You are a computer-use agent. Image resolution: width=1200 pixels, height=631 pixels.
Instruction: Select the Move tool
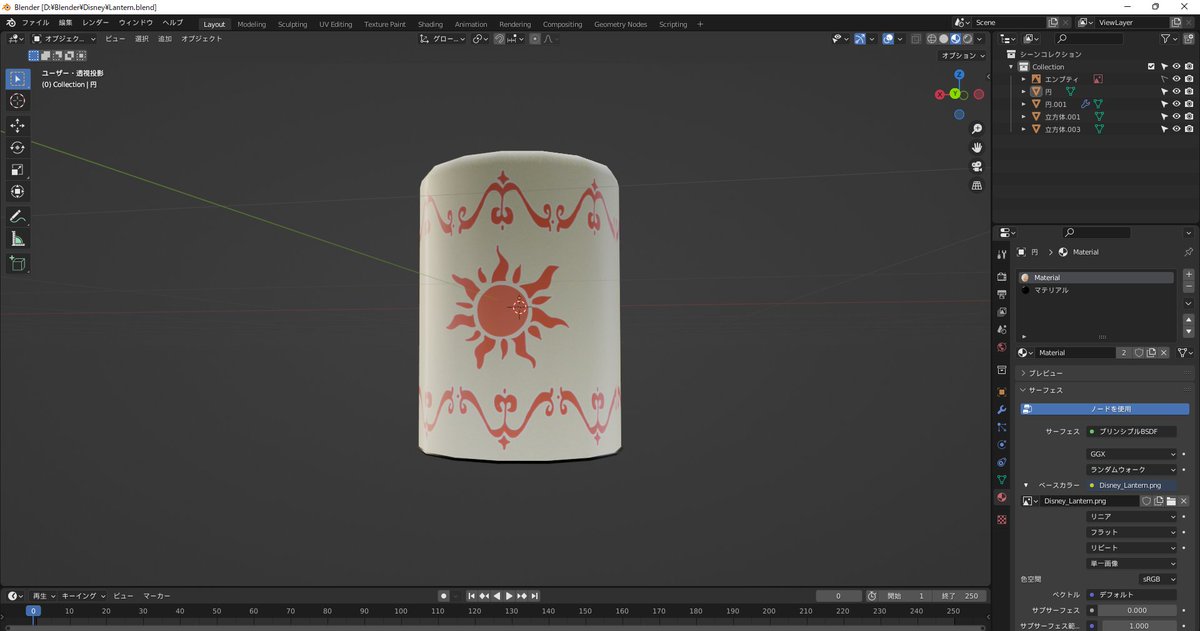(x=18, y=126)
